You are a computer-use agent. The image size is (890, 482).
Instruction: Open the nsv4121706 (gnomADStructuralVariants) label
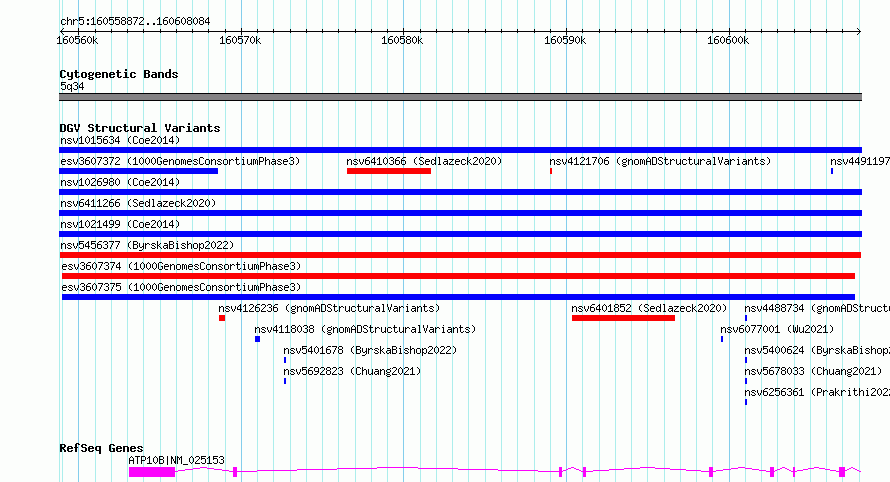coord(660,161)
